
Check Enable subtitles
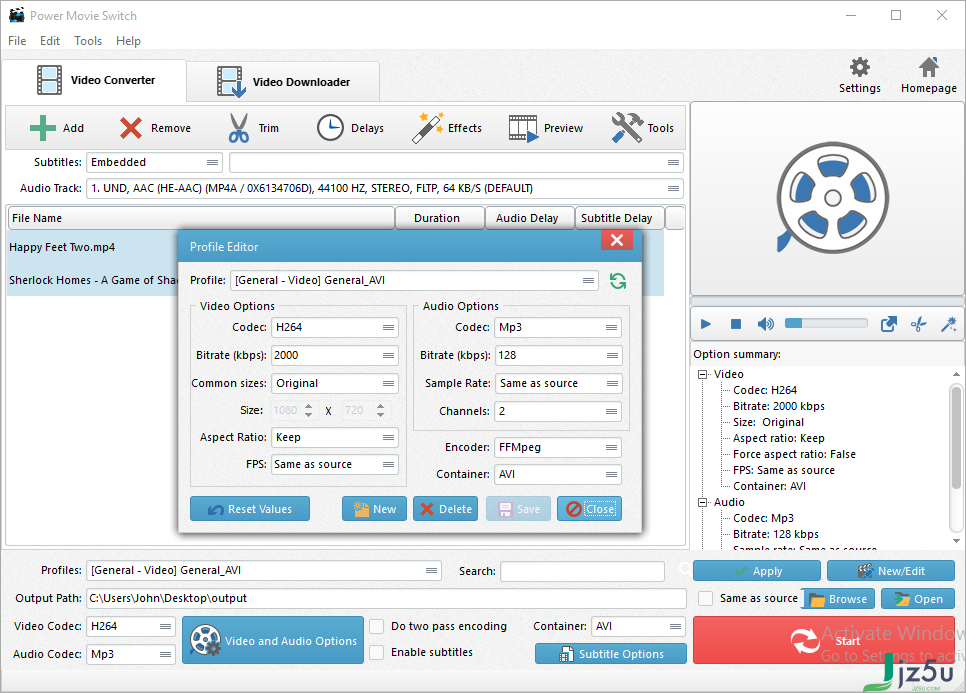[377, 652]
